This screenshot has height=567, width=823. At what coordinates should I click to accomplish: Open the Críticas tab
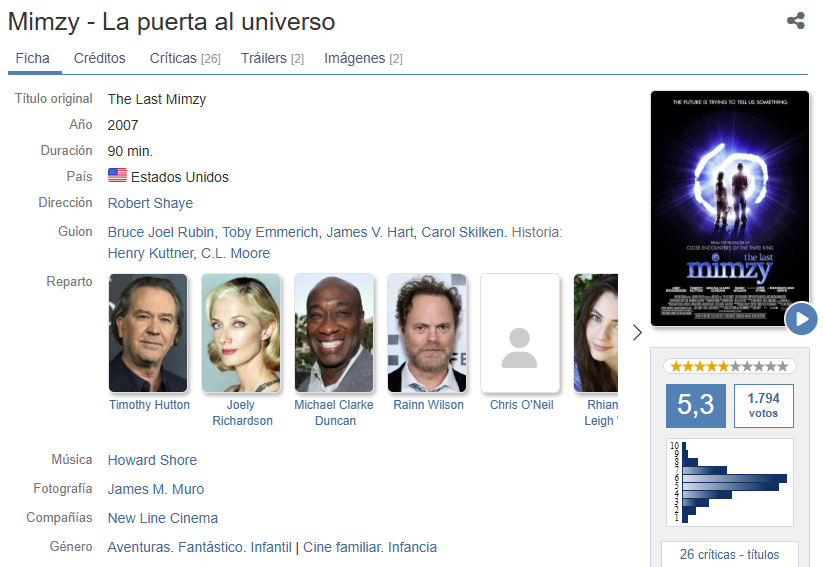click(185, 58)
